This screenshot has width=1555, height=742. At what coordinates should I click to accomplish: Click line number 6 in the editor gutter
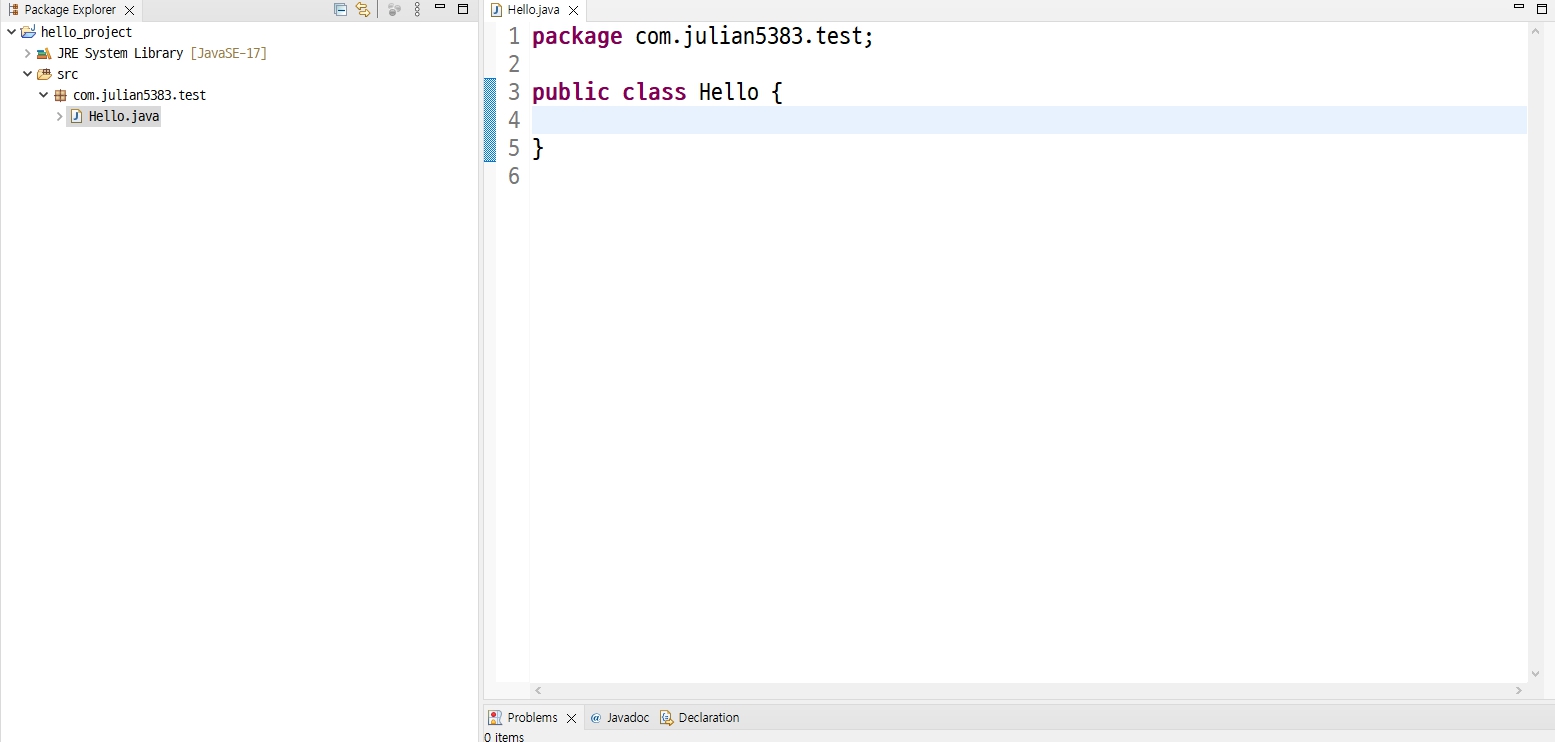514,177
